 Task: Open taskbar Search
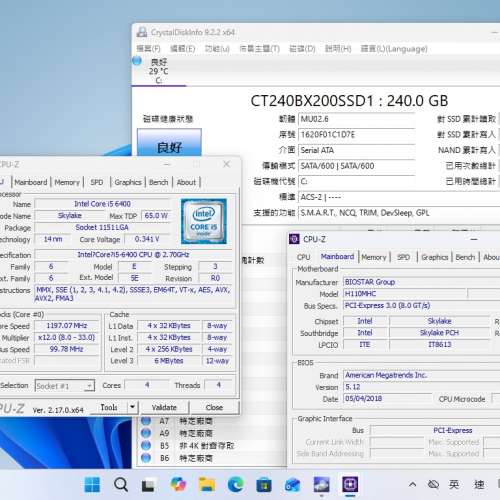121,484
